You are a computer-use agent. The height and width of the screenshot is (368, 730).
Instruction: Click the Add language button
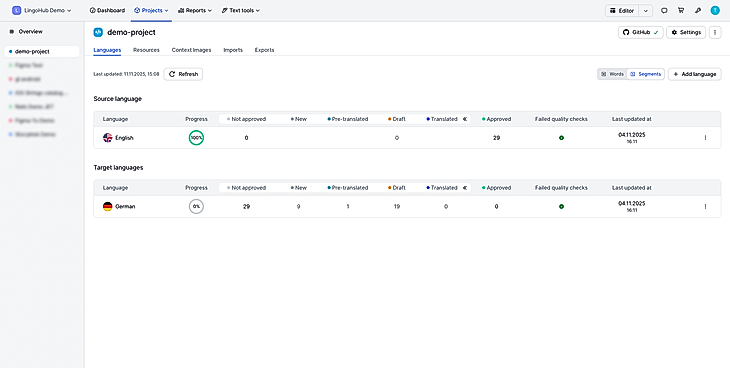(695, 74)
